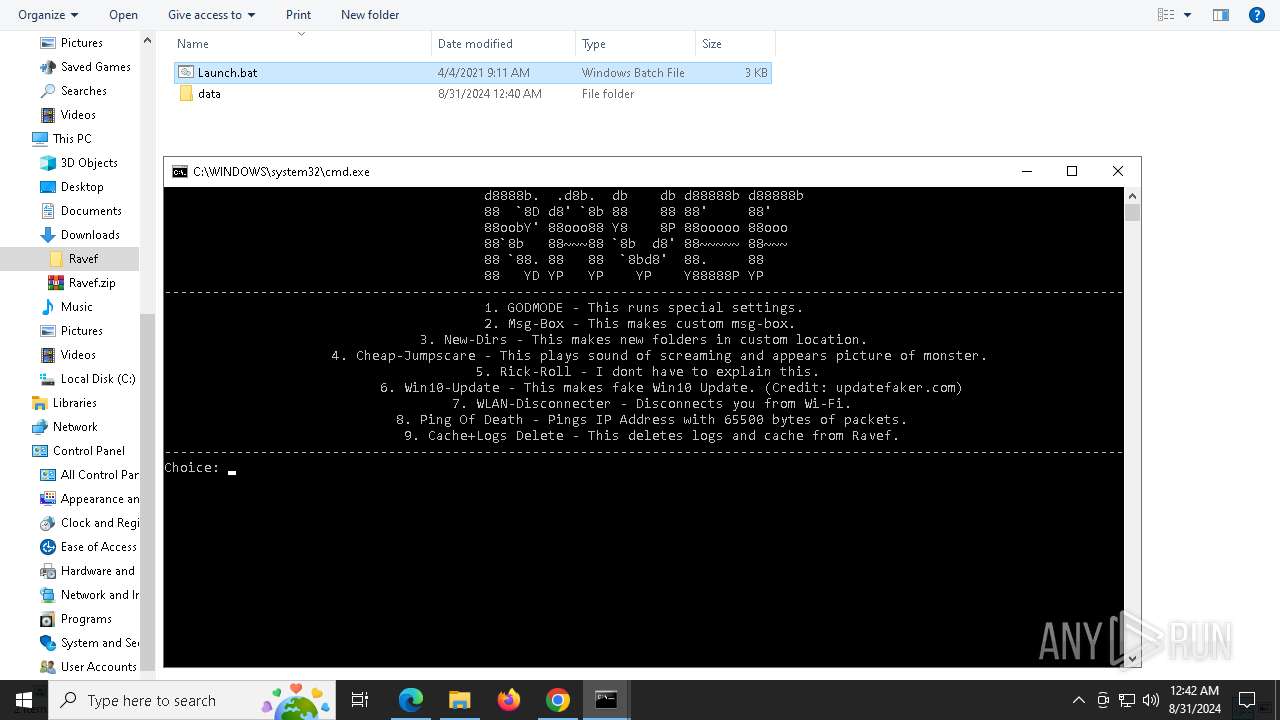
Task: Open the notification center icon
Action: pos(1247,700)
